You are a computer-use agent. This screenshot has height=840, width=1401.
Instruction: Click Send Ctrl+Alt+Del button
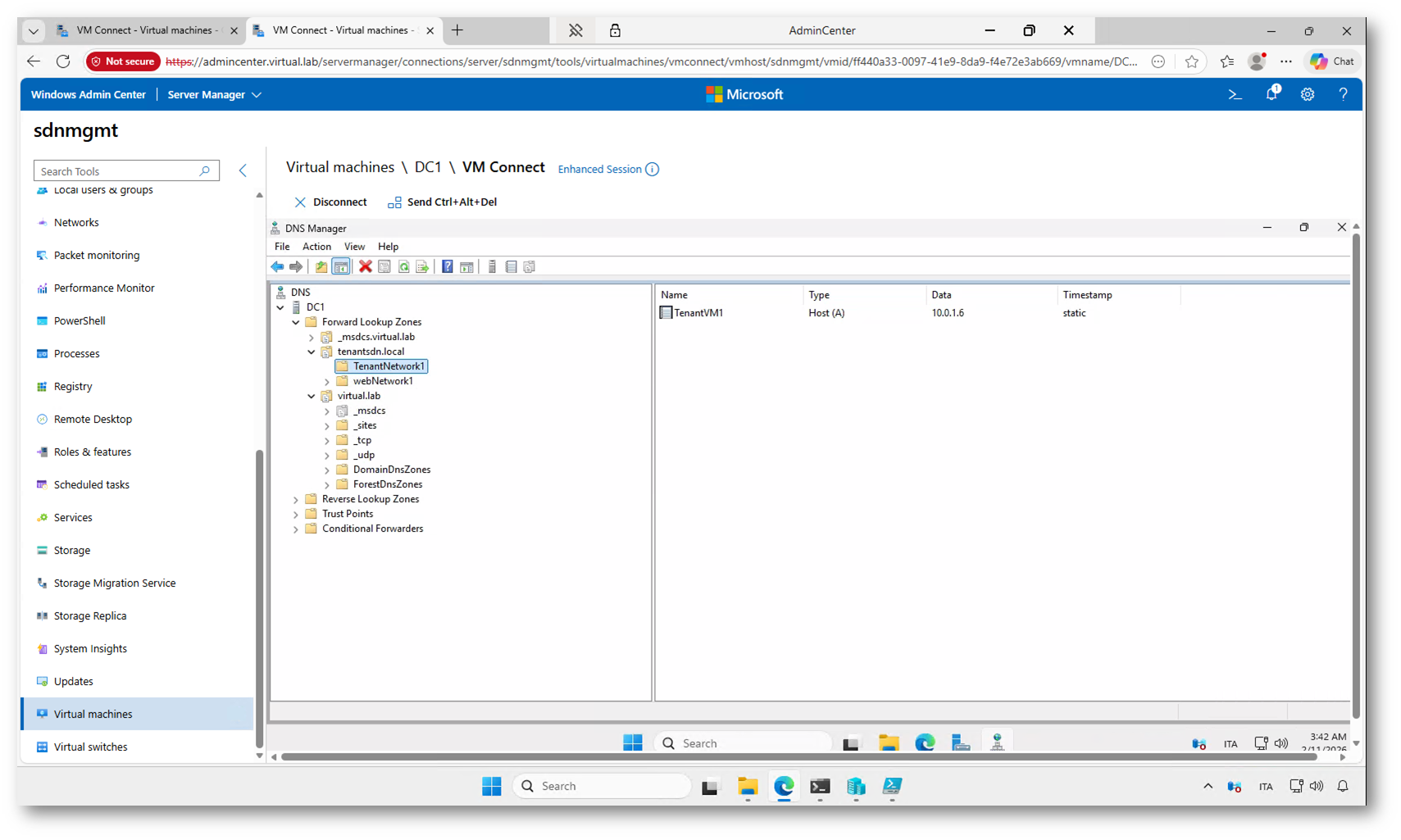443,202
